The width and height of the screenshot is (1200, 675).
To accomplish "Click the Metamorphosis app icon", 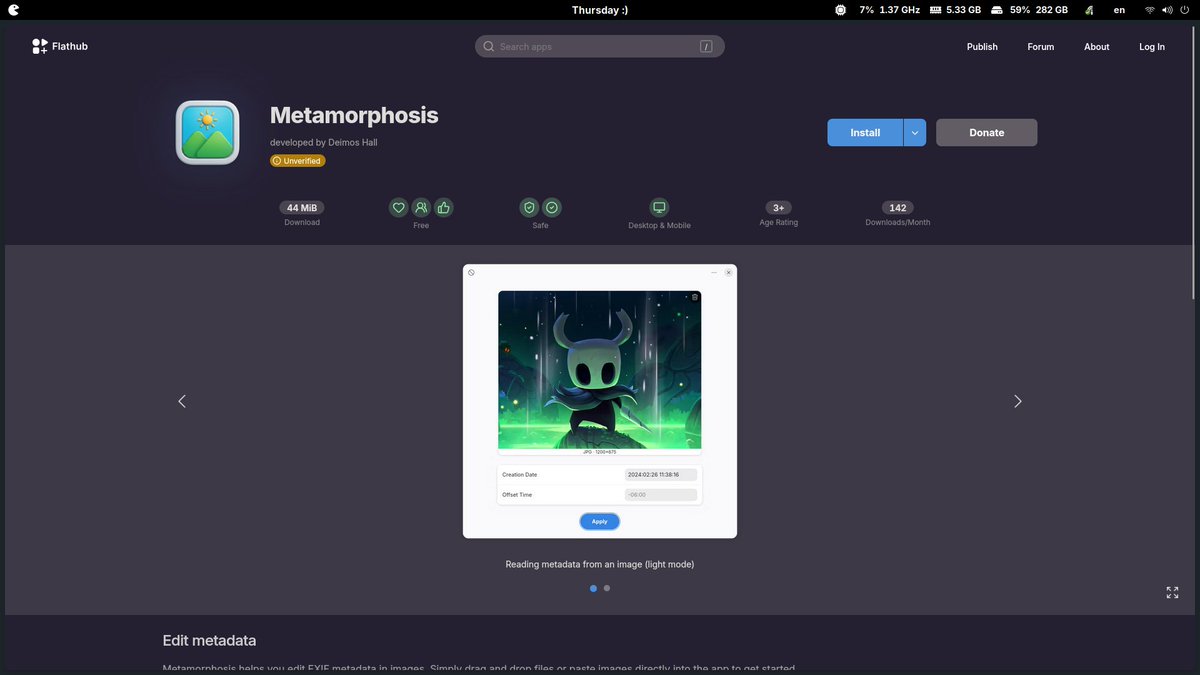I will tap(207, 132).
